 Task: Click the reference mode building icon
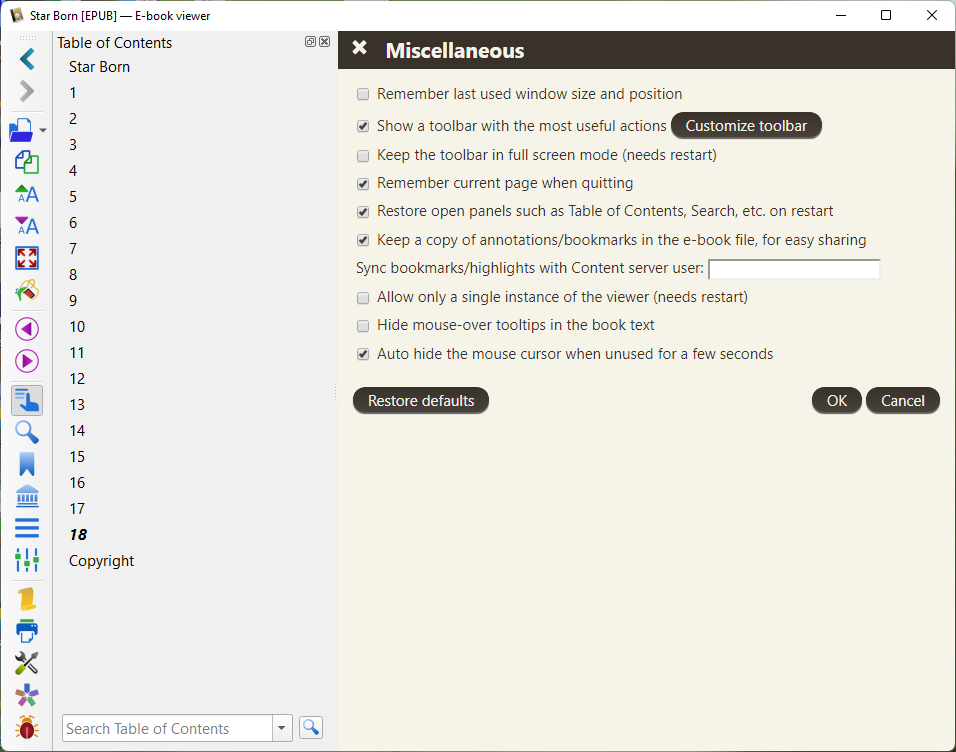(27, 496)
